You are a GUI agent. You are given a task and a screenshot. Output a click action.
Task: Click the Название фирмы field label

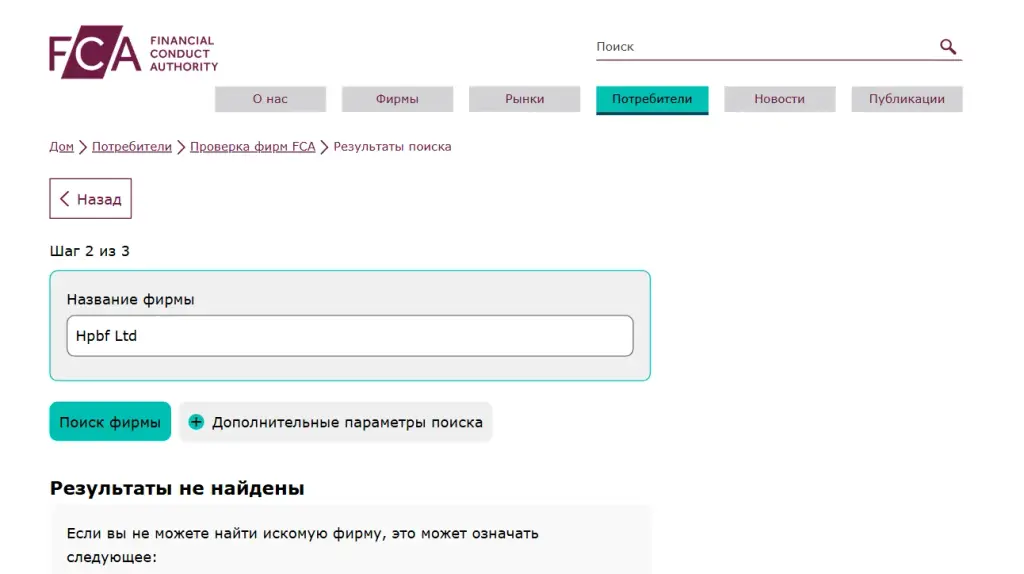(131, 299)
